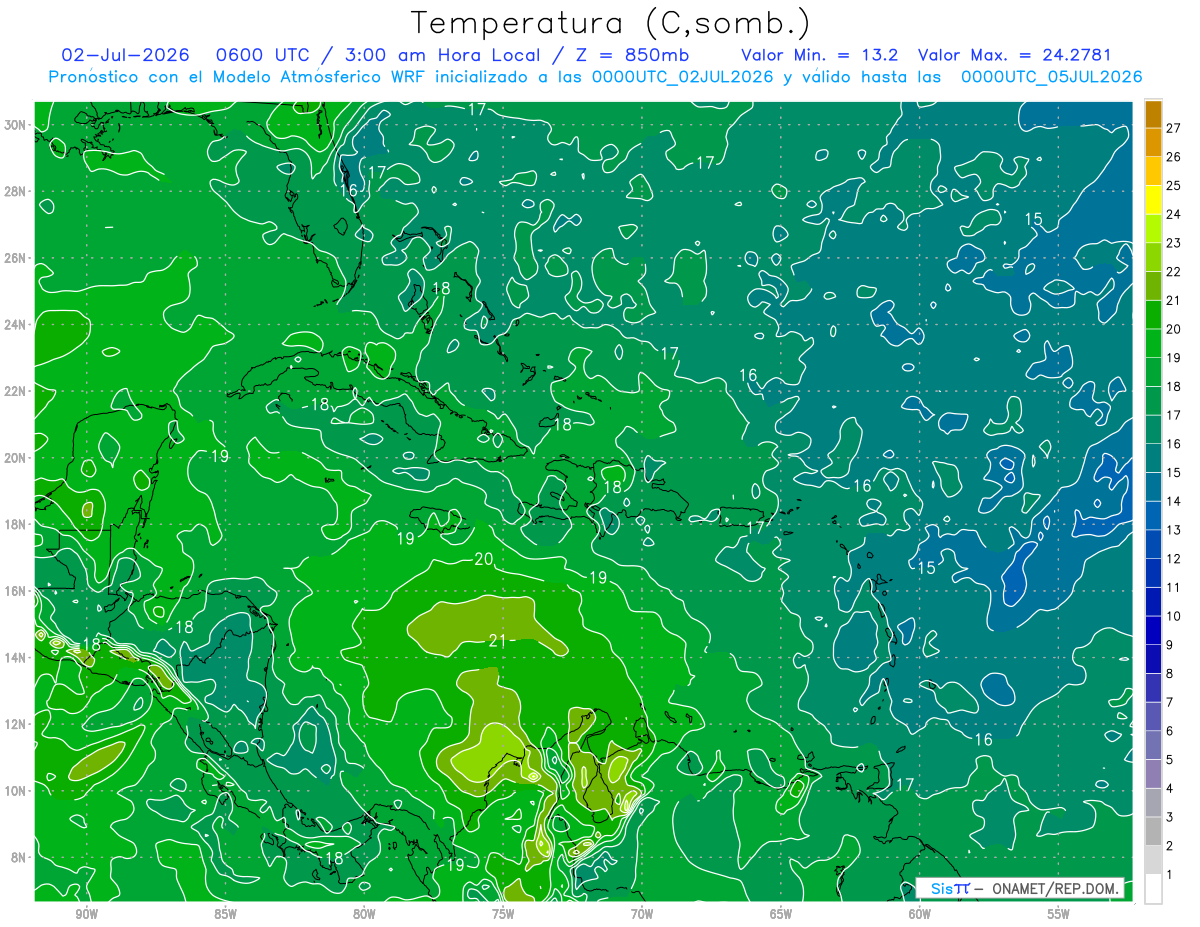Click the '14N' latitude axis label

tap(15, 657)
